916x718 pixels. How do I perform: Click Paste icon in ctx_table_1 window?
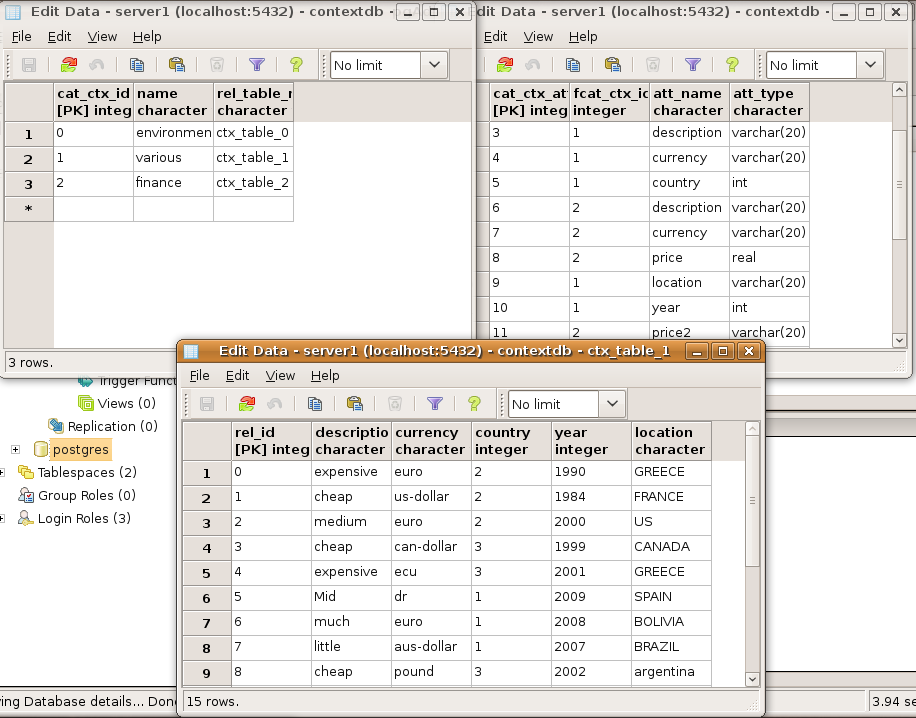(x=355, y=404)
